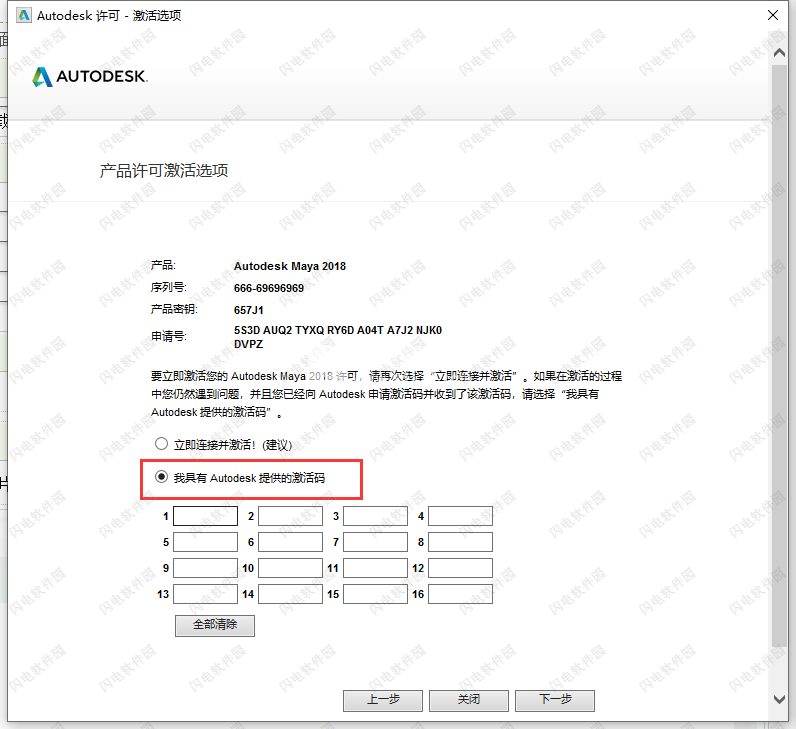The height and width of the screenshot is (729, 796).
Task: Click the 产品许可激活选项 heading
Action: (164, 171)
